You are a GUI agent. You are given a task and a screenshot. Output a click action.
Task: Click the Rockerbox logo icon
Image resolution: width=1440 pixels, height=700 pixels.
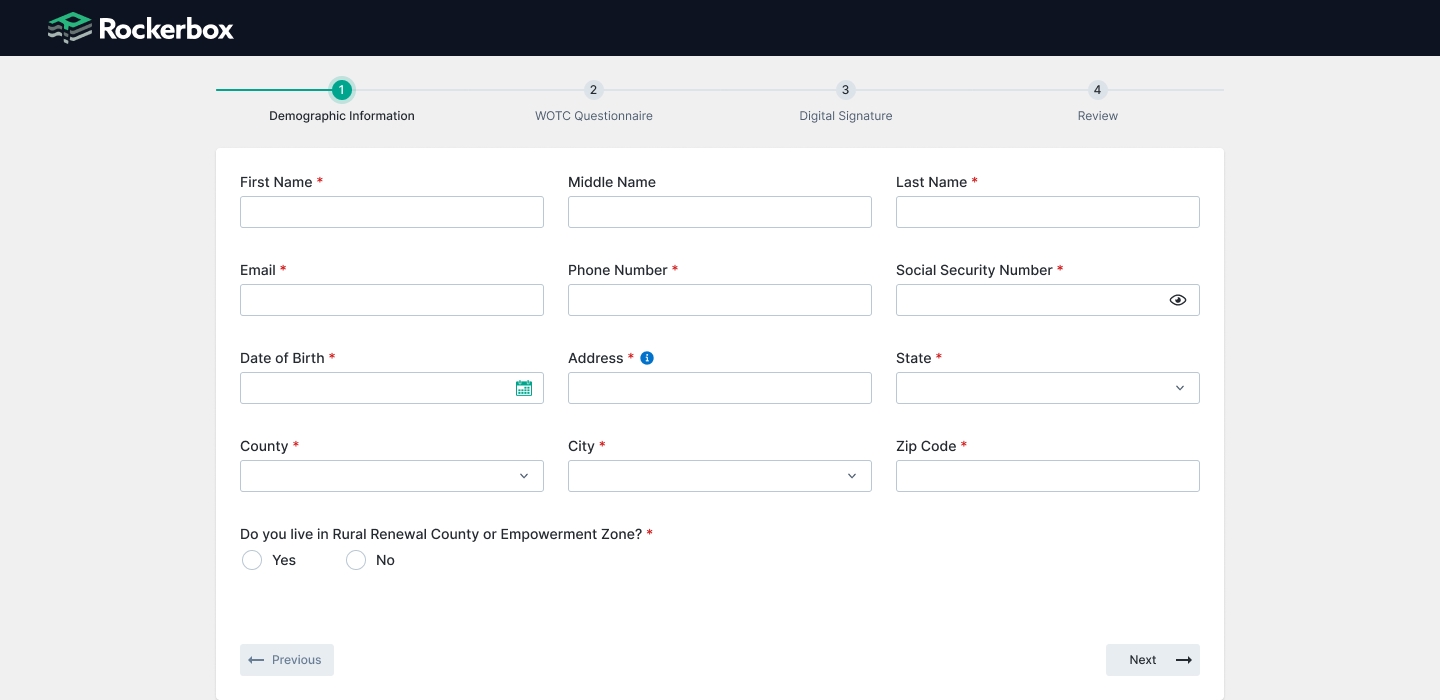(x=69, y=28)
